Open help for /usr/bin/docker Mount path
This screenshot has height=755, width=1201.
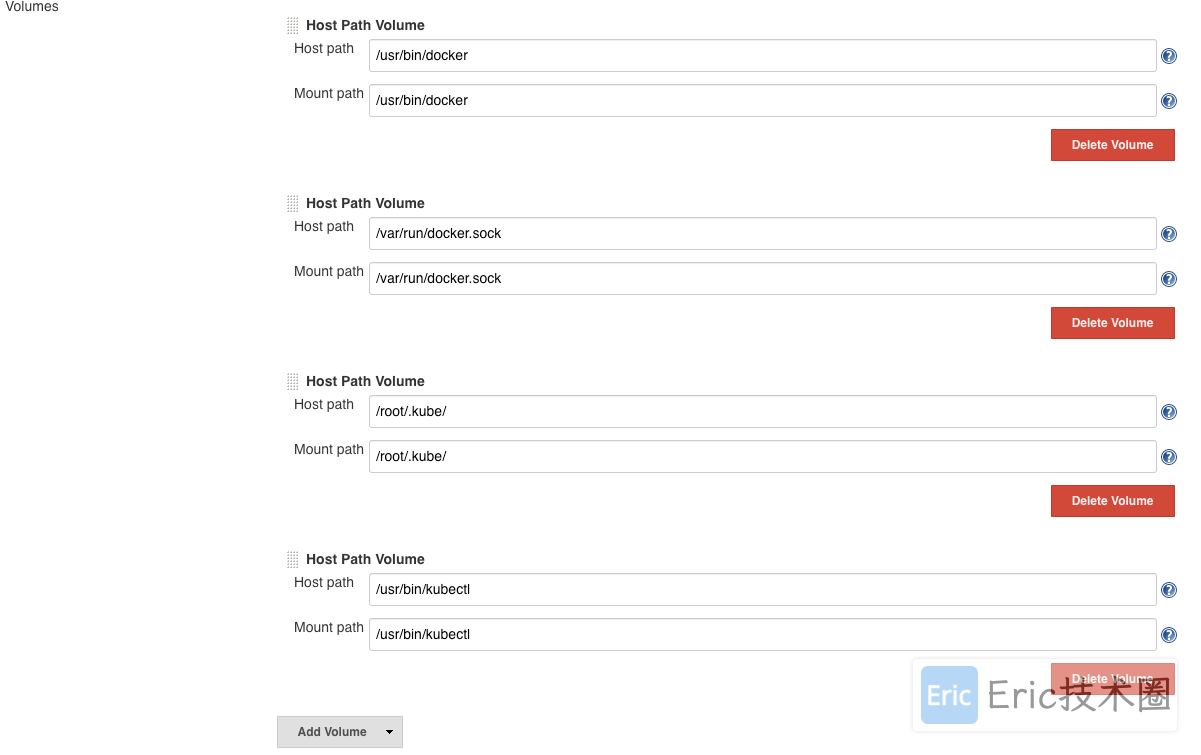1169,101
